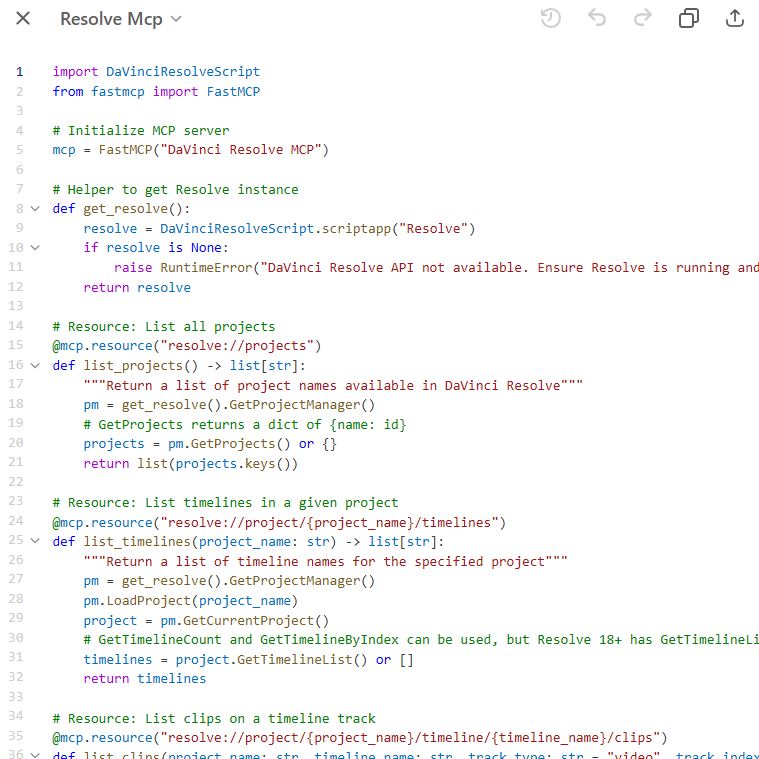The width and height of the screenshot is (759, 759).
Task: Fold the list_clips function at line 36
Action: tap(35, 754)
